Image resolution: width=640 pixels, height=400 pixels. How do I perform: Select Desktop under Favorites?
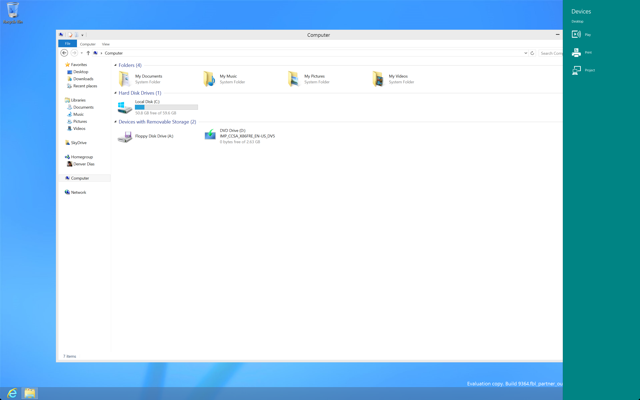(78, 72)
